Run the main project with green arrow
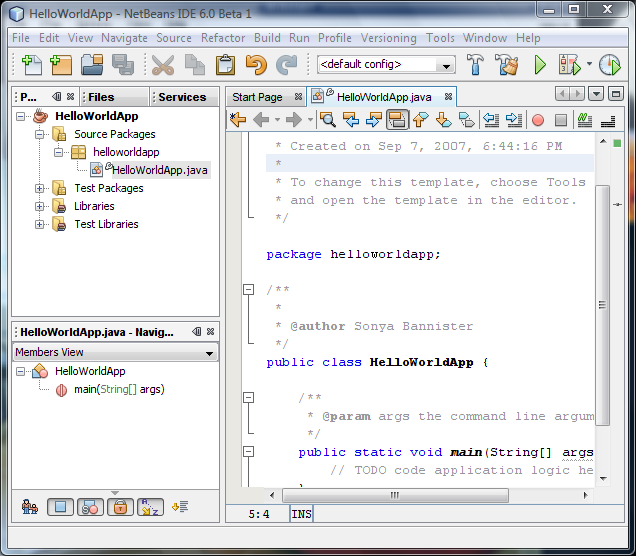Image resolution: width=636 pixels, height=556 pixels. coord(540,65)
